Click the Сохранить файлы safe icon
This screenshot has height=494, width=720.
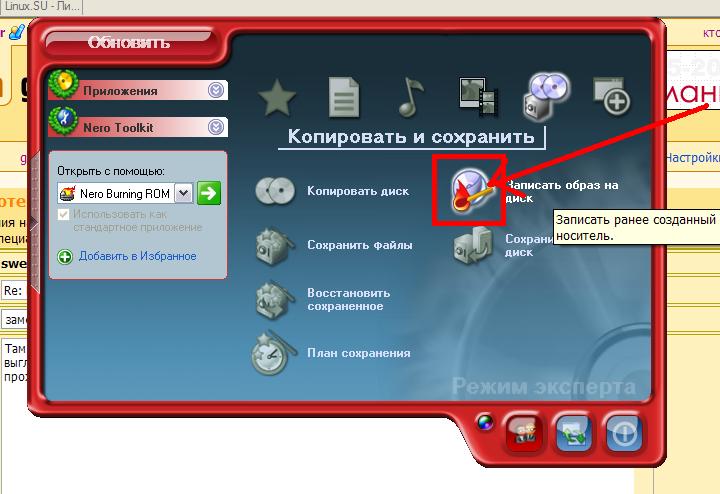(274, 246)
